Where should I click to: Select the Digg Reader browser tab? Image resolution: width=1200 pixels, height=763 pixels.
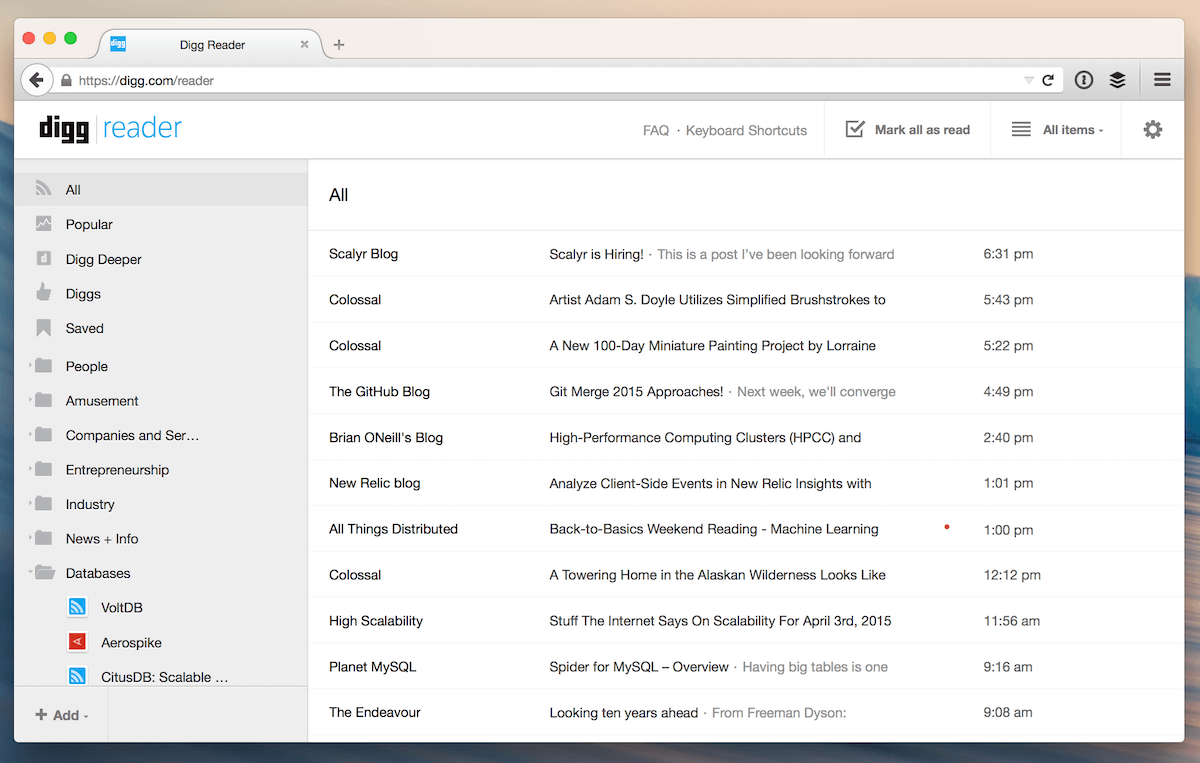pos(211,44)
